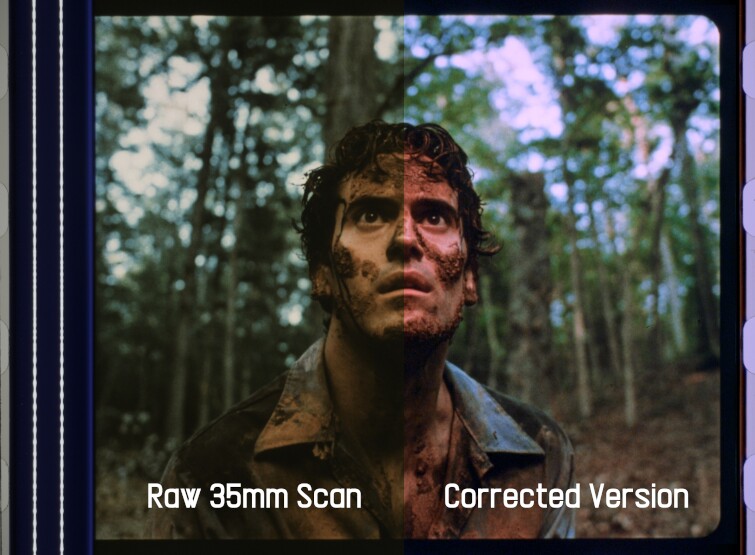755x555 pixels.
Task: Click the dark blue film border beside the soundtrack
Action: pos(79,277)
